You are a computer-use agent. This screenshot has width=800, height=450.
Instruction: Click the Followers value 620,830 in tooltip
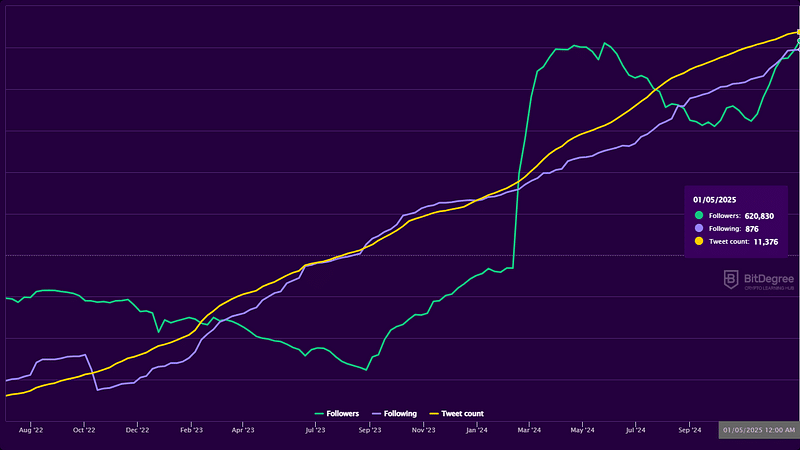[762, 215]
